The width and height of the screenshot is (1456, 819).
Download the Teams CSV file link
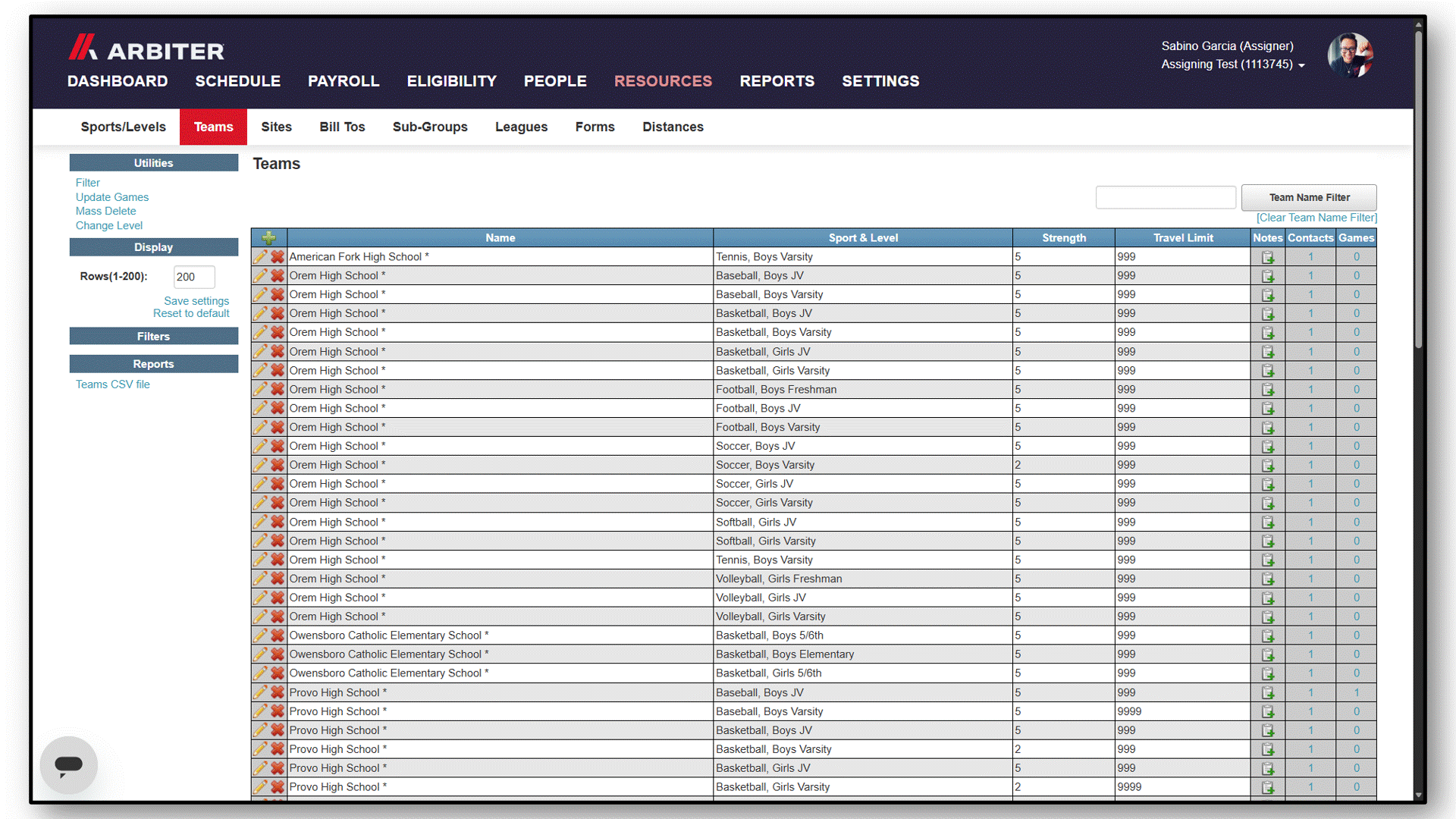point(113,384)
